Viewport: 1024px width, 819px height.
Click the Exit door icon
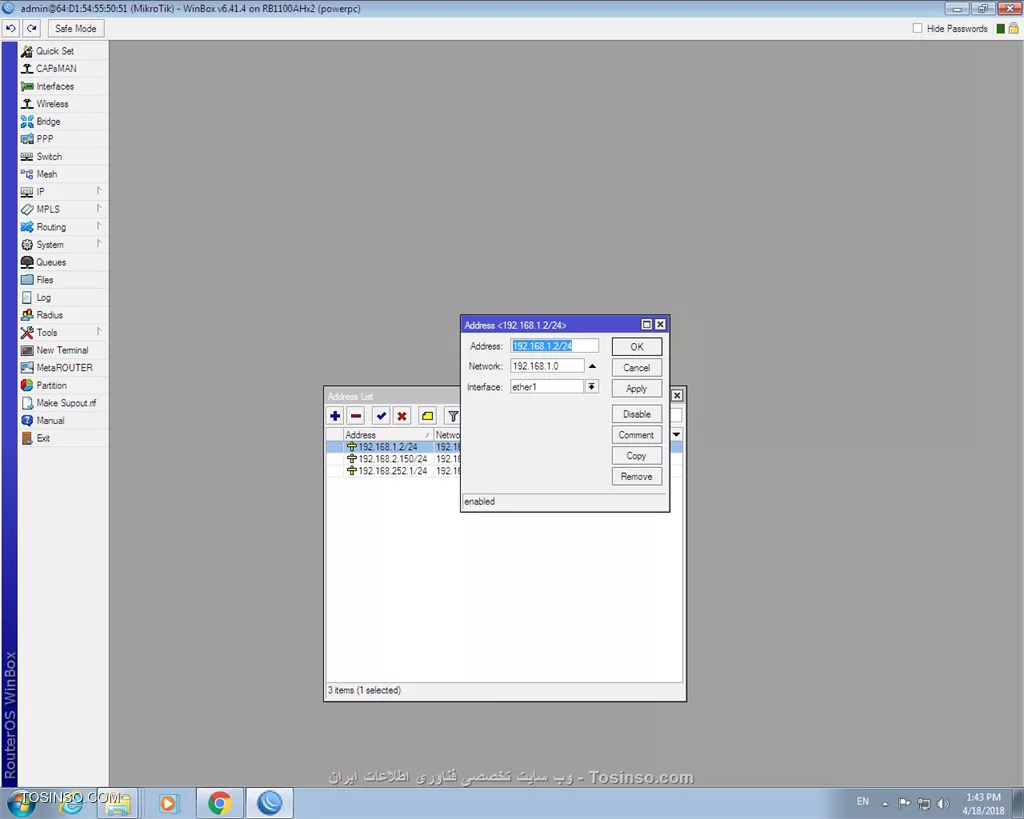click(27, 438)
